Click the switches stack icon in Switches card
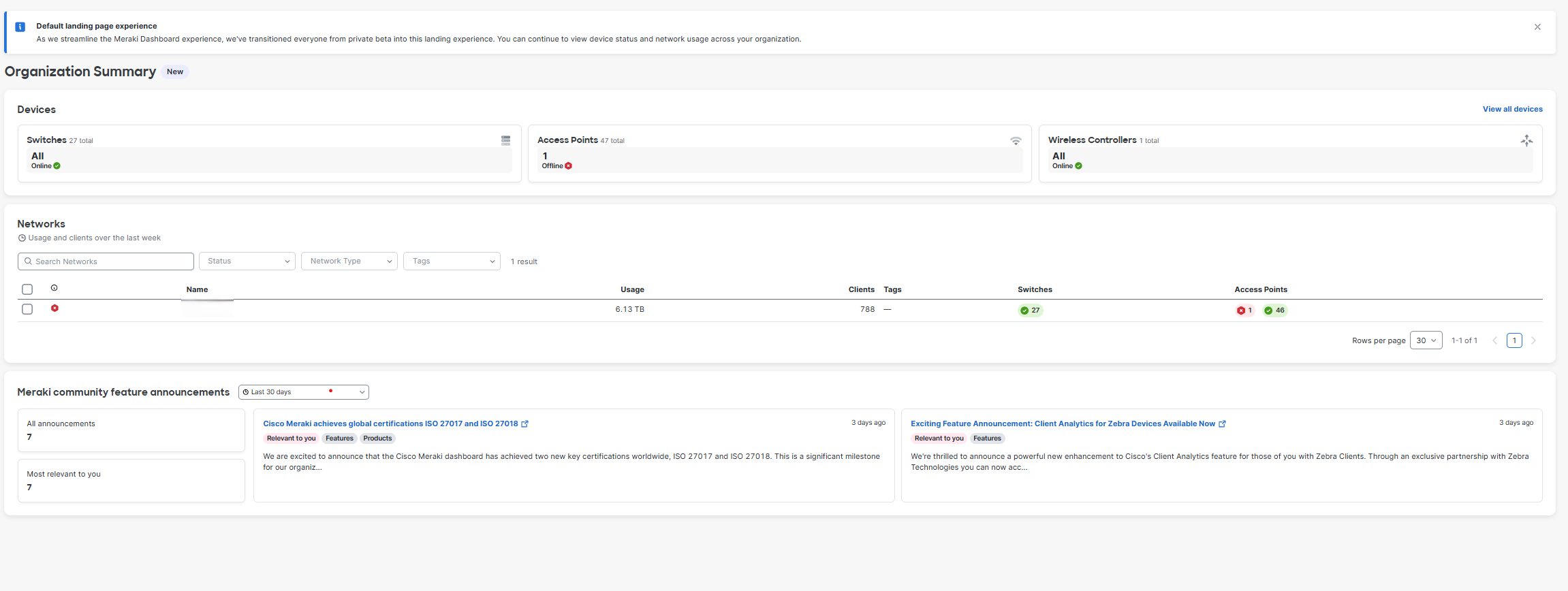This screenshot has width=1568, height=591. [505, 140]
